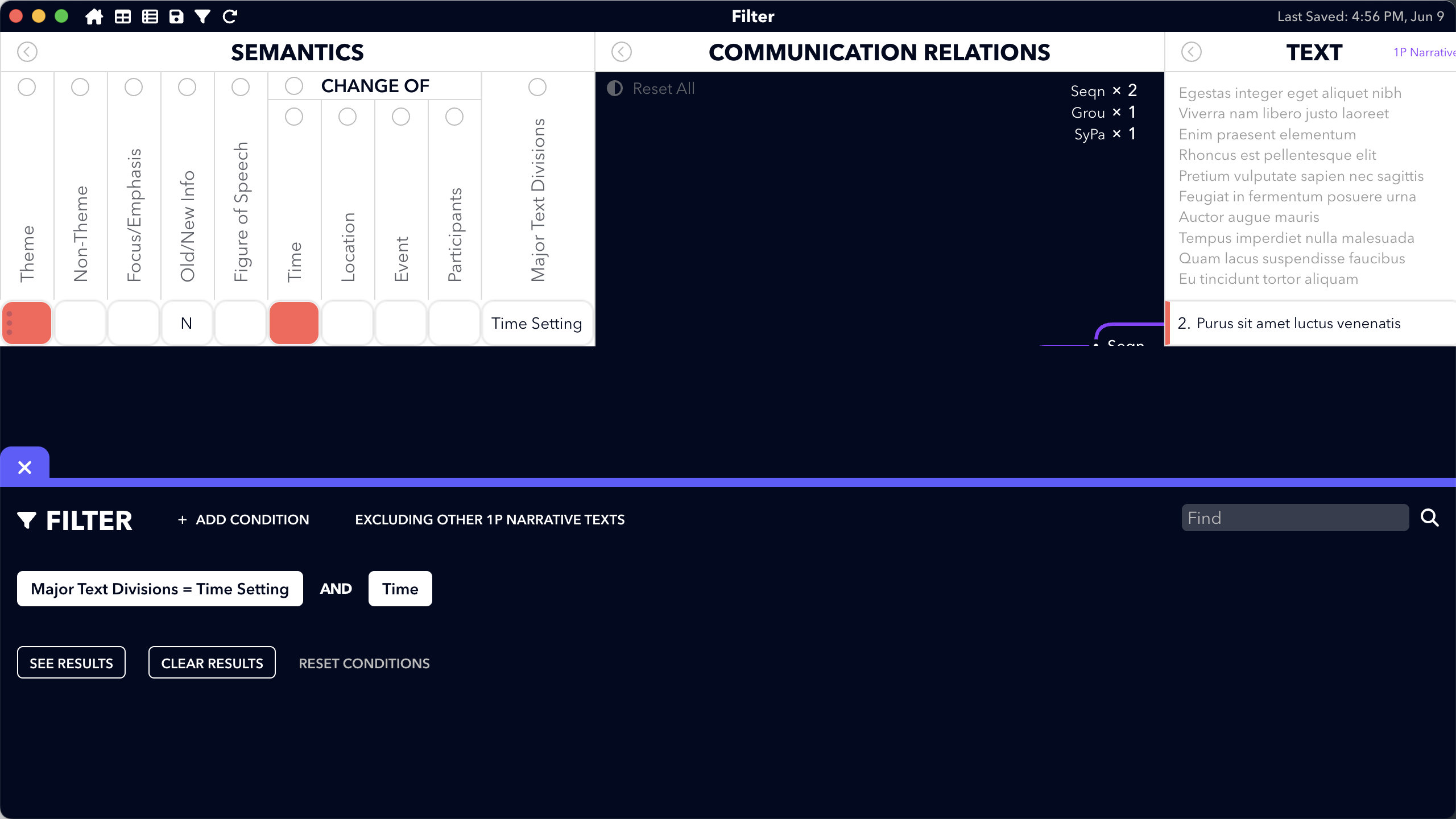Select text line Pretium vulputate sapien nec sagittis
This screenshot has height=819, width=1456.
[x=1301, y=176]
